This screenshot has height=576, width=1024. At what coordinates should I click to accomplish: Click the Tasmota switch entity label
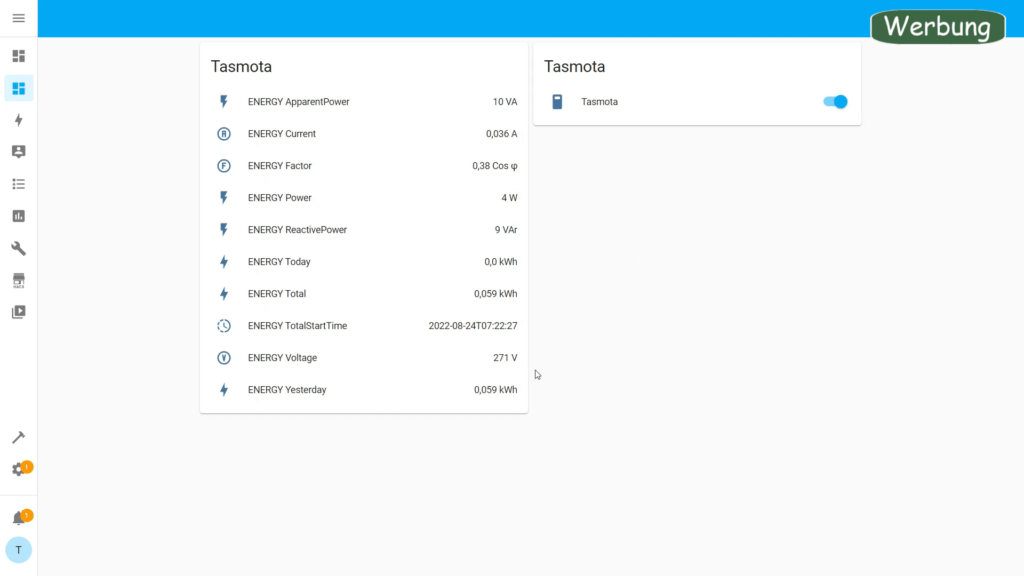coord(599,102)
